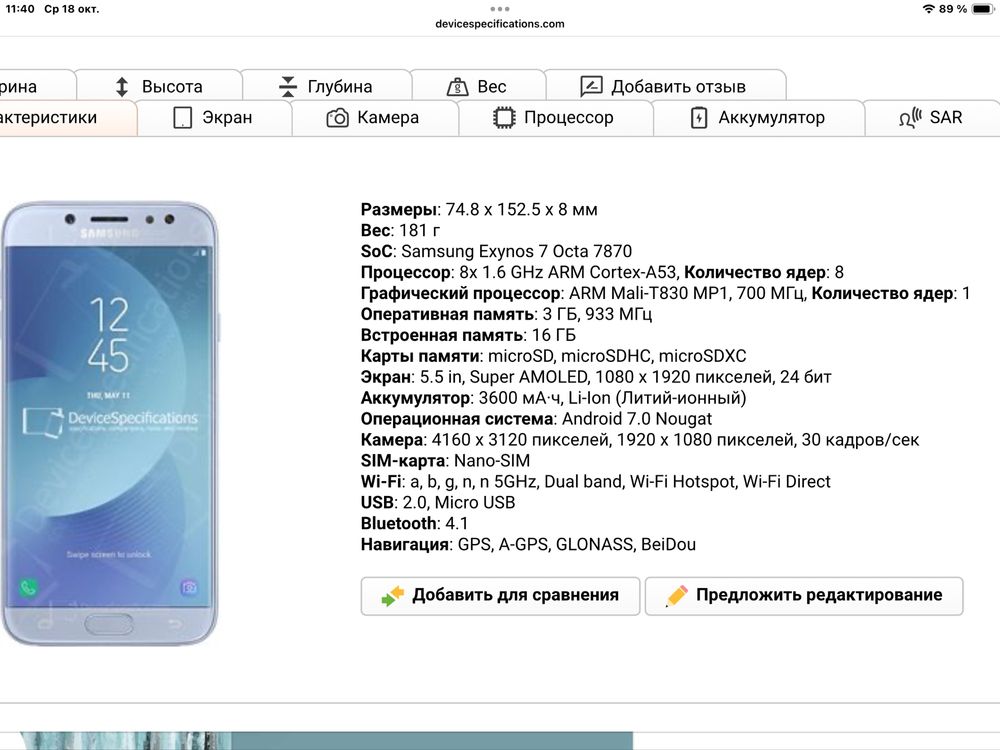This screenshot has height=750, width=1000.
Task: Click the height arrows icon
Action: pyautogui.click(x=122, y=87)
